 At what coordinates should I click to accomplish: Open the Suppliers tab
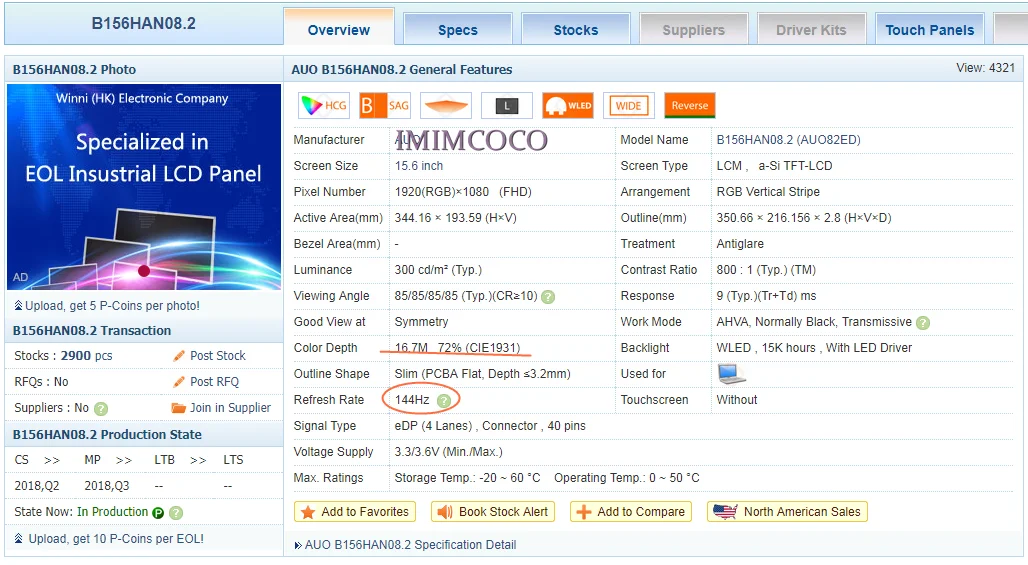tap(694, 29)
